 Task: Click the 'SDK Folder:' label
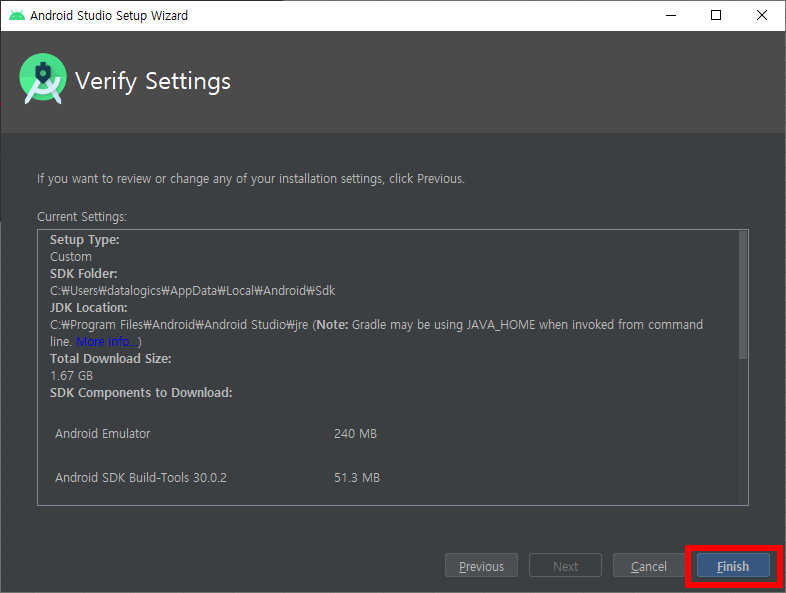point(84,274)
